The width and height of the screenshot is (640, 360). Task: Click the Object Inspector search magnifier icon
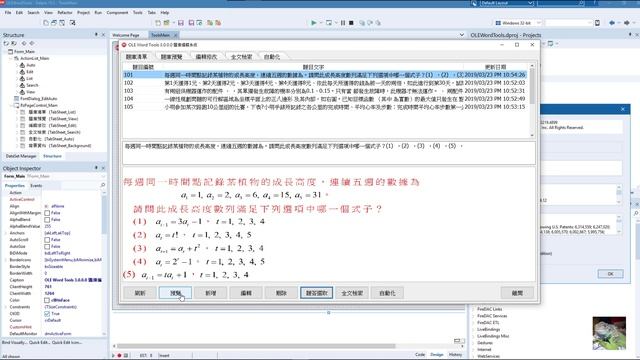point(103,185)
